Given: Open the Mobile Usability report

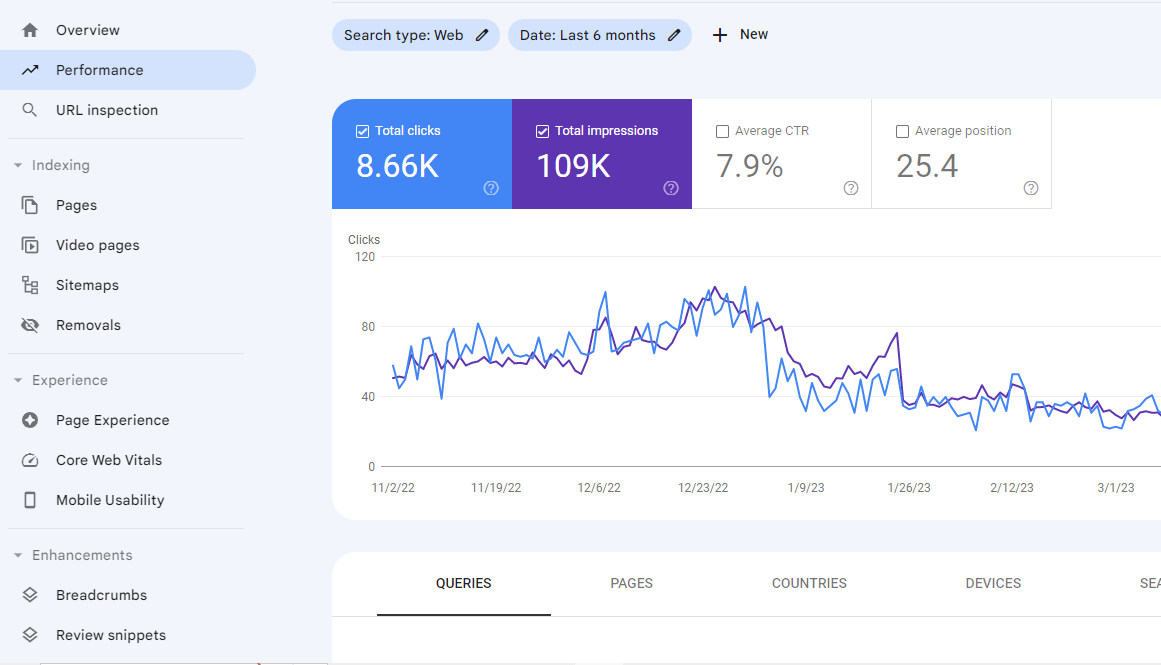Looking at the screenshot, I should tap(127, 500).
